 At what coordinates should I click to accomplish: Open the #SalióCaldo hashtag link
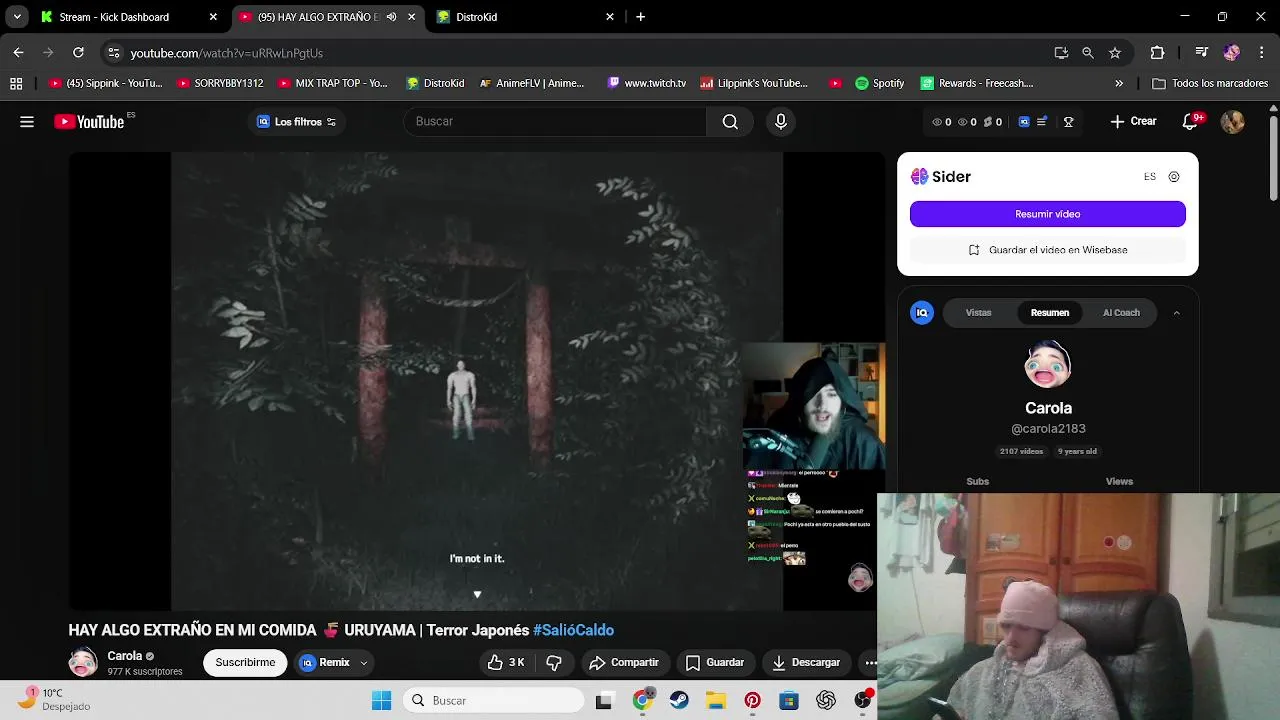tap(573, 630)
